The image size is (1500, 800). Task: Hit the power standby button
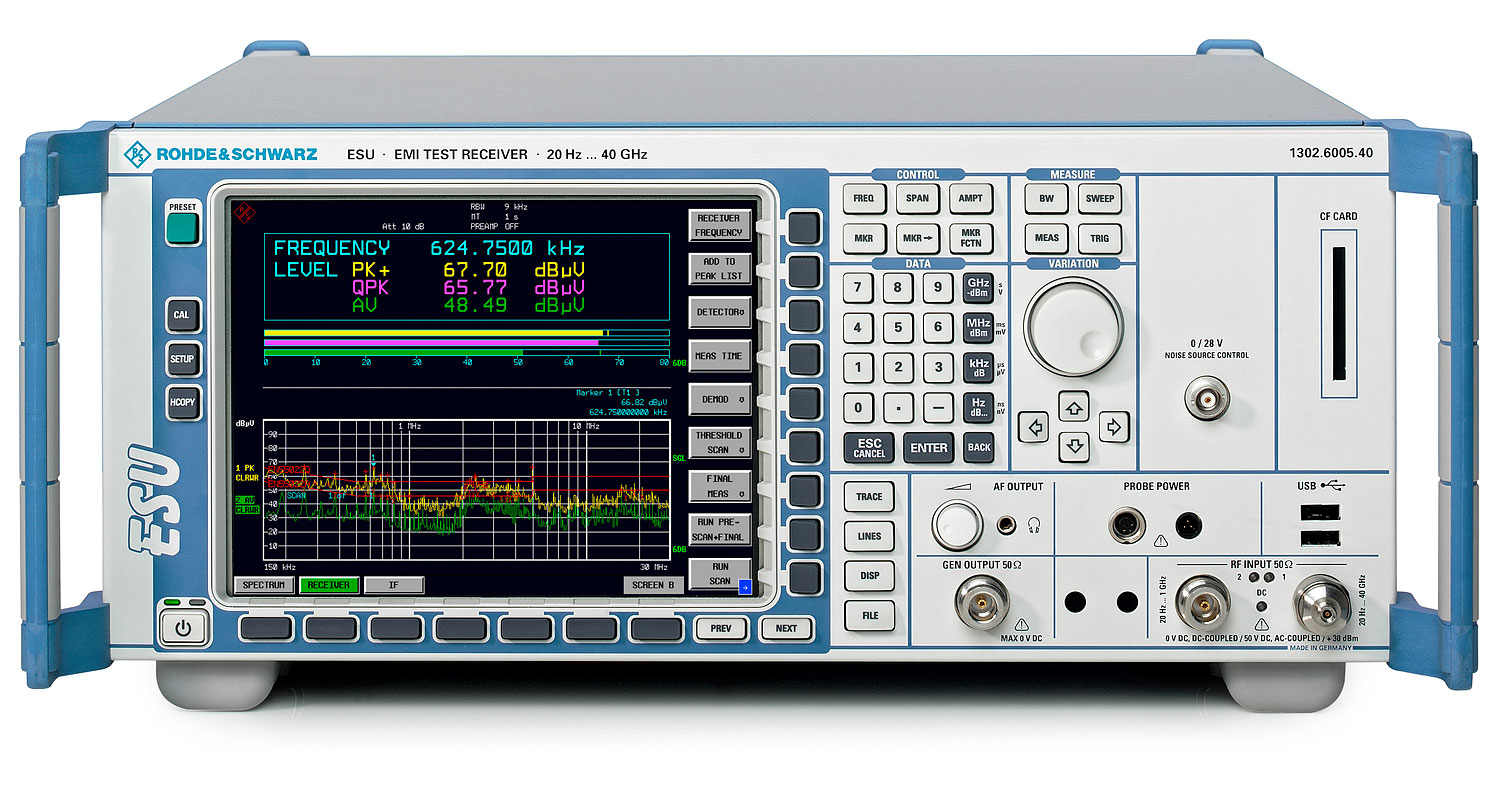click(182, 629)
